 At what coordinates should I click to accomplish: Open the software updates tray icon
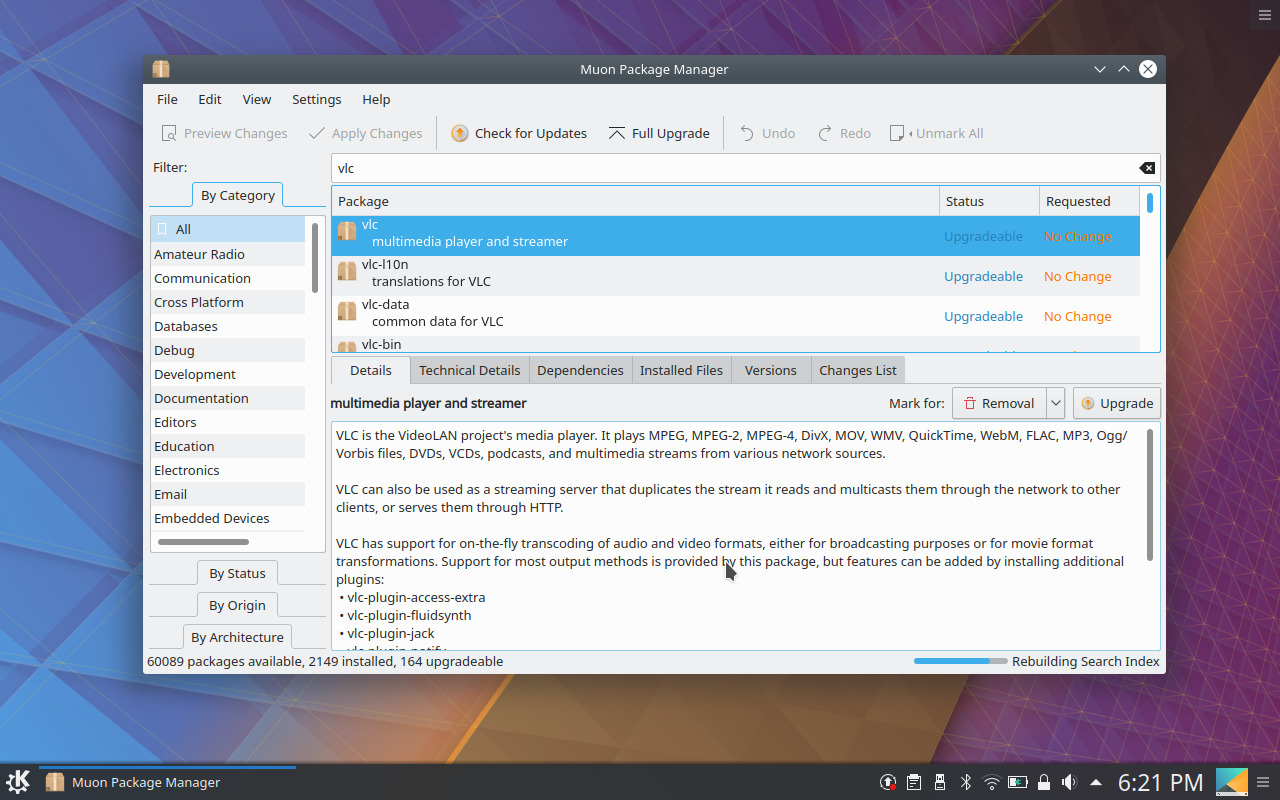point(887,782)
